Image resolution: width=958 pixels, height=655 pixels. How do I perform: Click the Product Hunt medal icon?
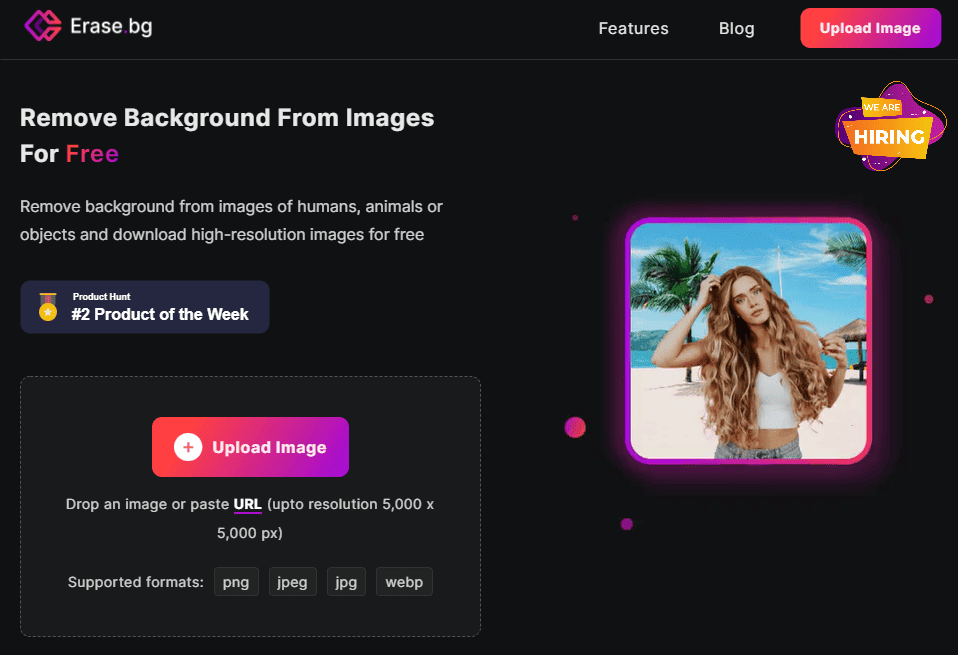tap(48, 307)
